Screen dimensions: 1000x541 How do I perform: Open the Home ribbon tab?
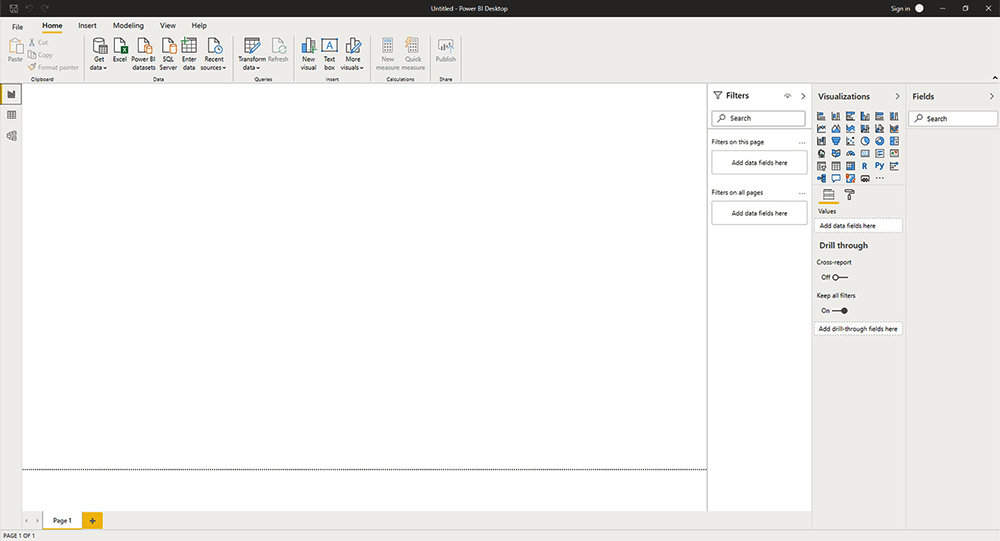52,26
